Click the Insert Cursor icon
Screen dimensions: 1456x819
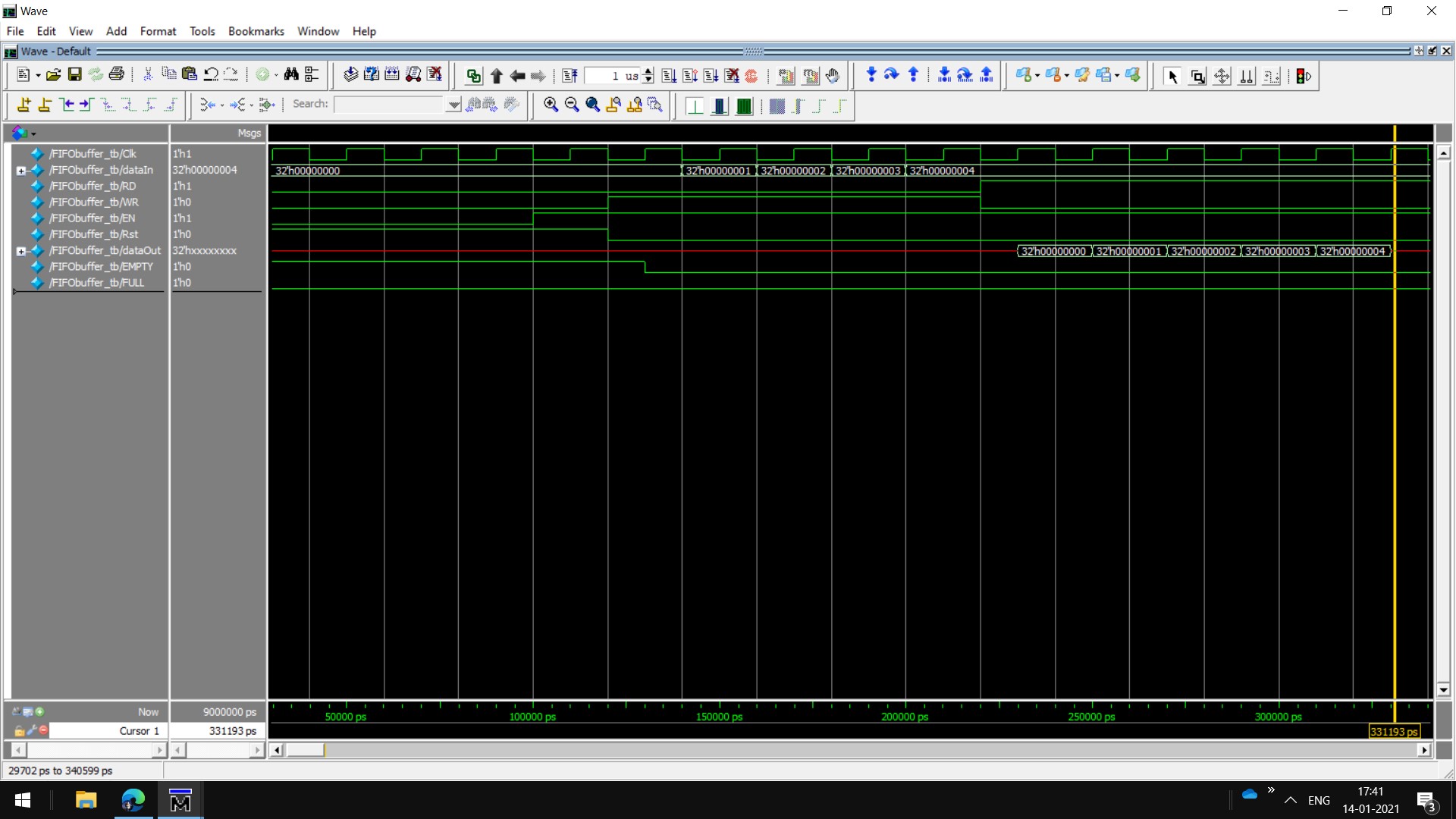24,105
